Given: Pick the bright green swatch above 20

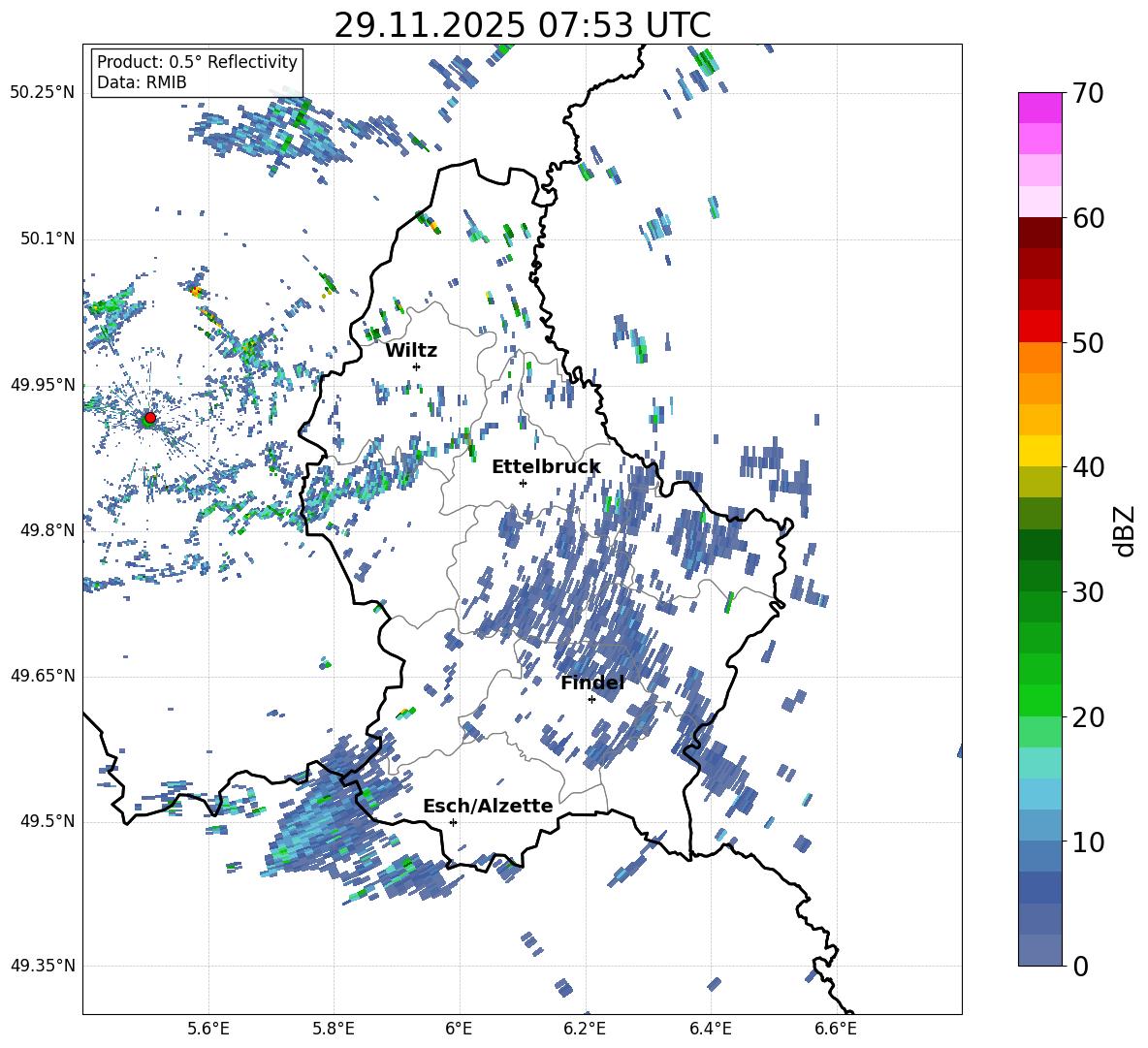Looking at the screenshot, I should pos(1039,700).
